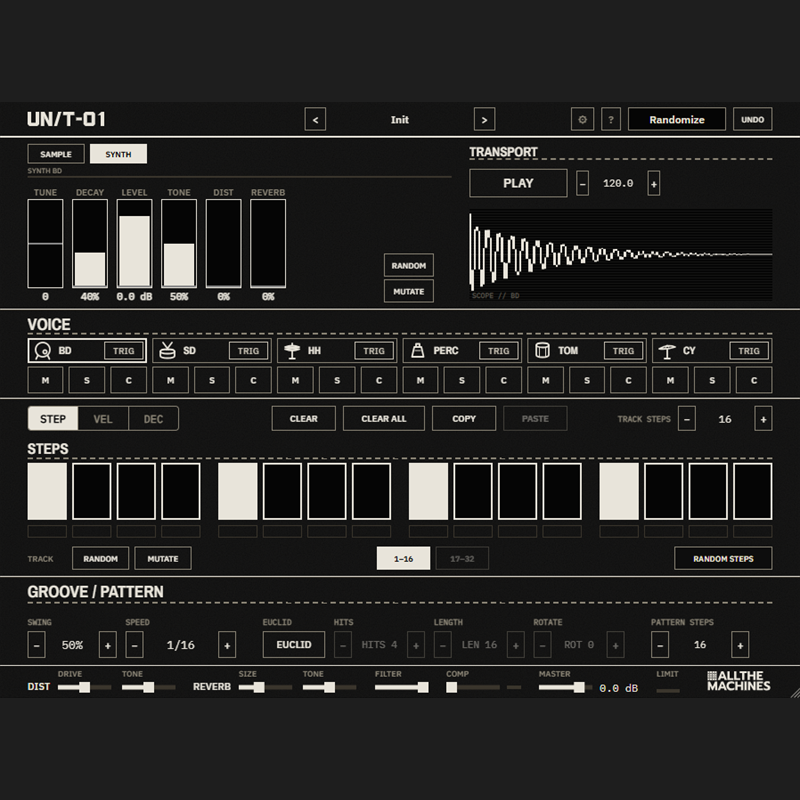Go to previous preset with left arrow
This screenshot has height=800, width=800.
315,119
